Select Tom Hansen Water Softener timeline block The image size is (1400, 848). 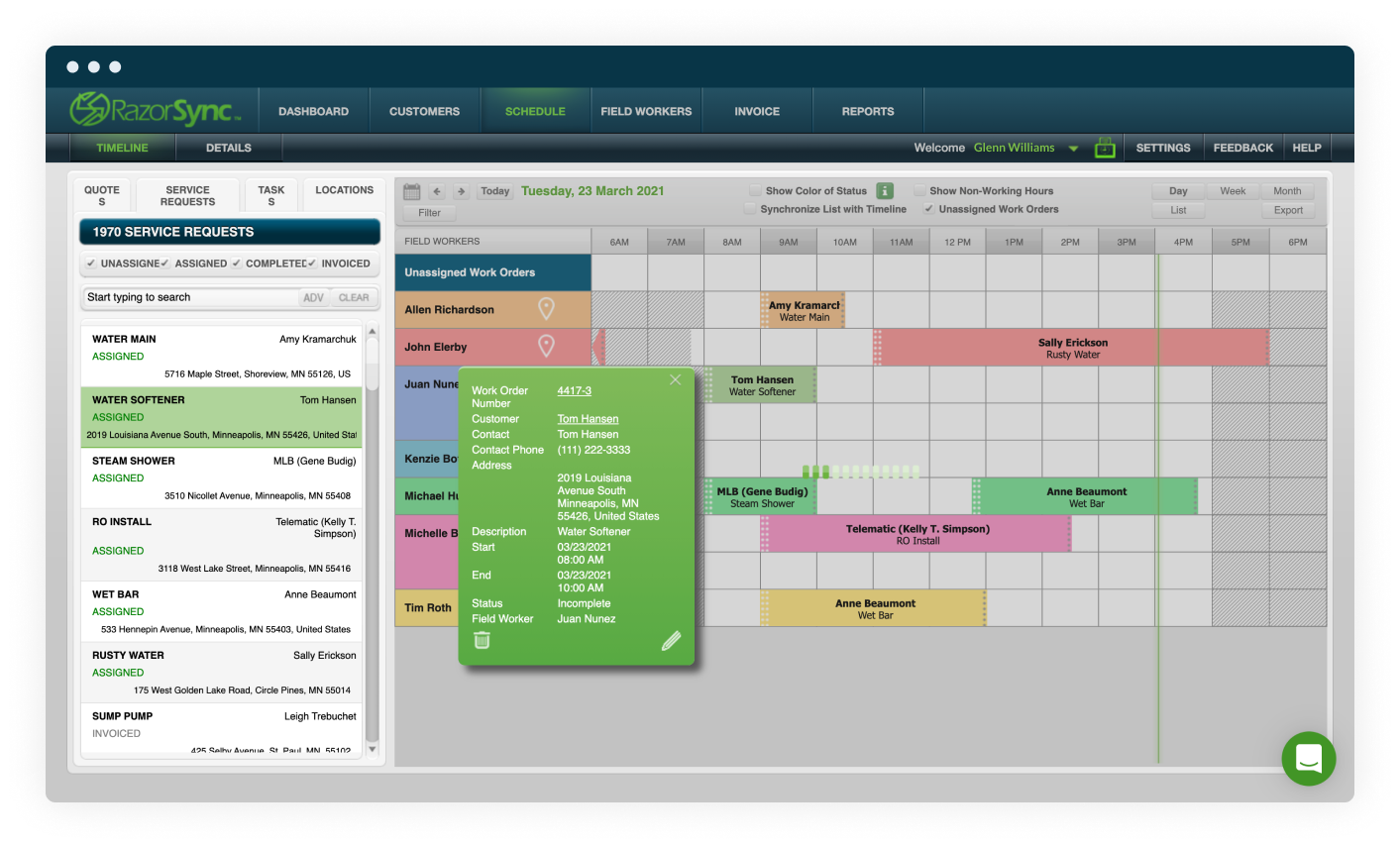click(x=761, y=385)
